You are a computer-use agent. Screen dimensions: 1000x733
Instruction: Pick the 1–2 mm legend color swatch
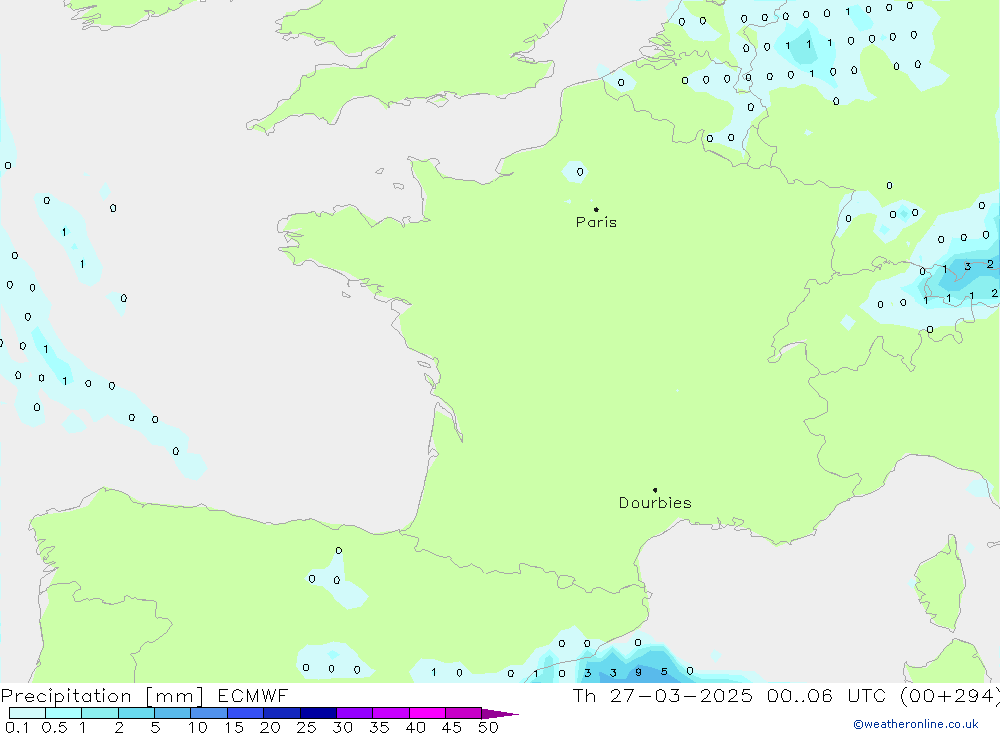coord(99,713)
